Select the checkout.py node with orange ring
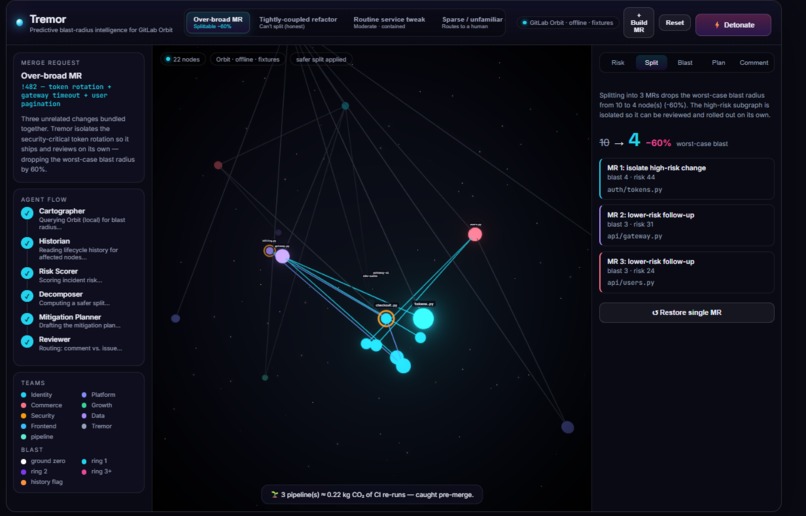The width and height of the screenshot is (806, 516). pos(386,319)
